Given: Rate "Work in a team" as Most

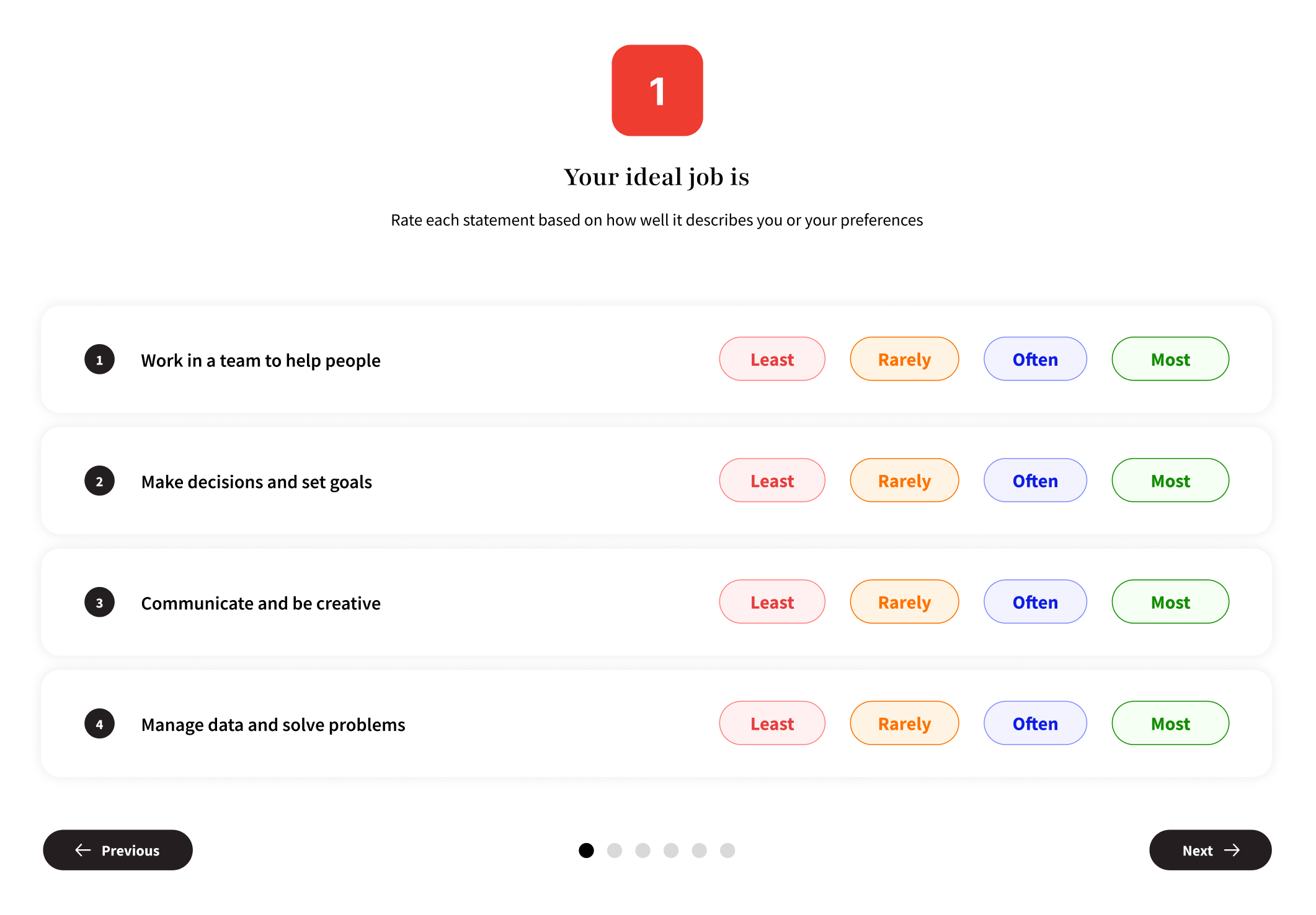Looking at the screenshot, I should (1170, 360).
